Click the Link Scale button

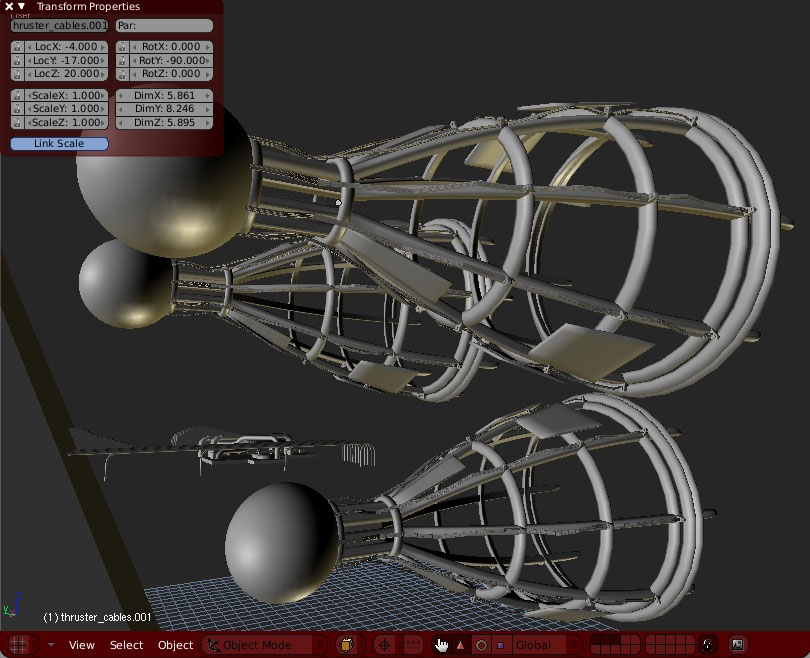[59, 144]
